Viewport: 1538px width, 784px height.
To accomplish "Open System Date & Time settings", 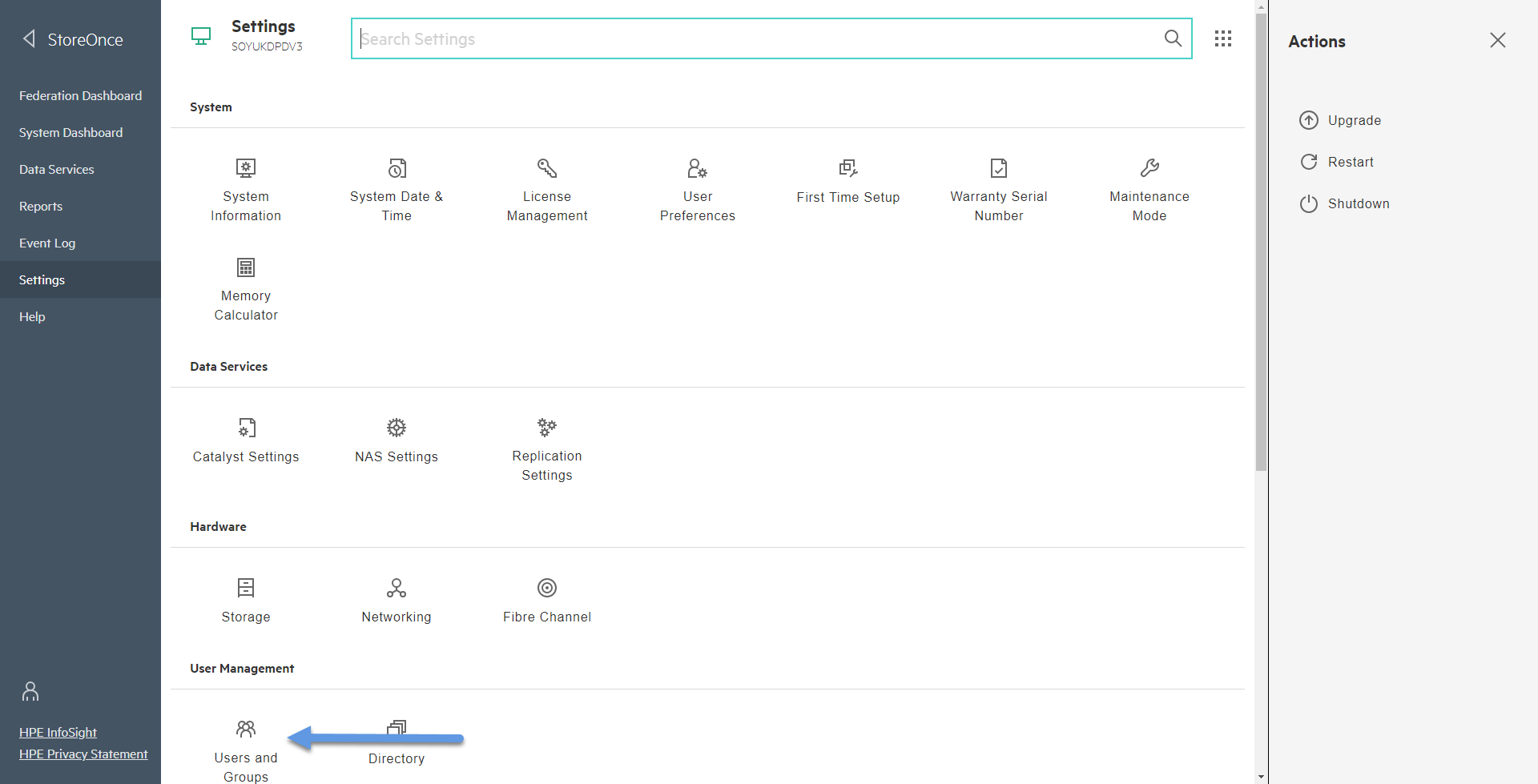I will click(x=397, y=168).
